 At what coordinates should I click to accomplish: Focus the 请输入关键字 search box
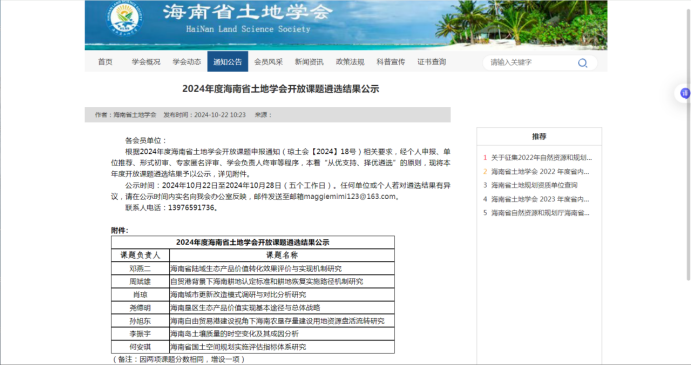[531, 63]
